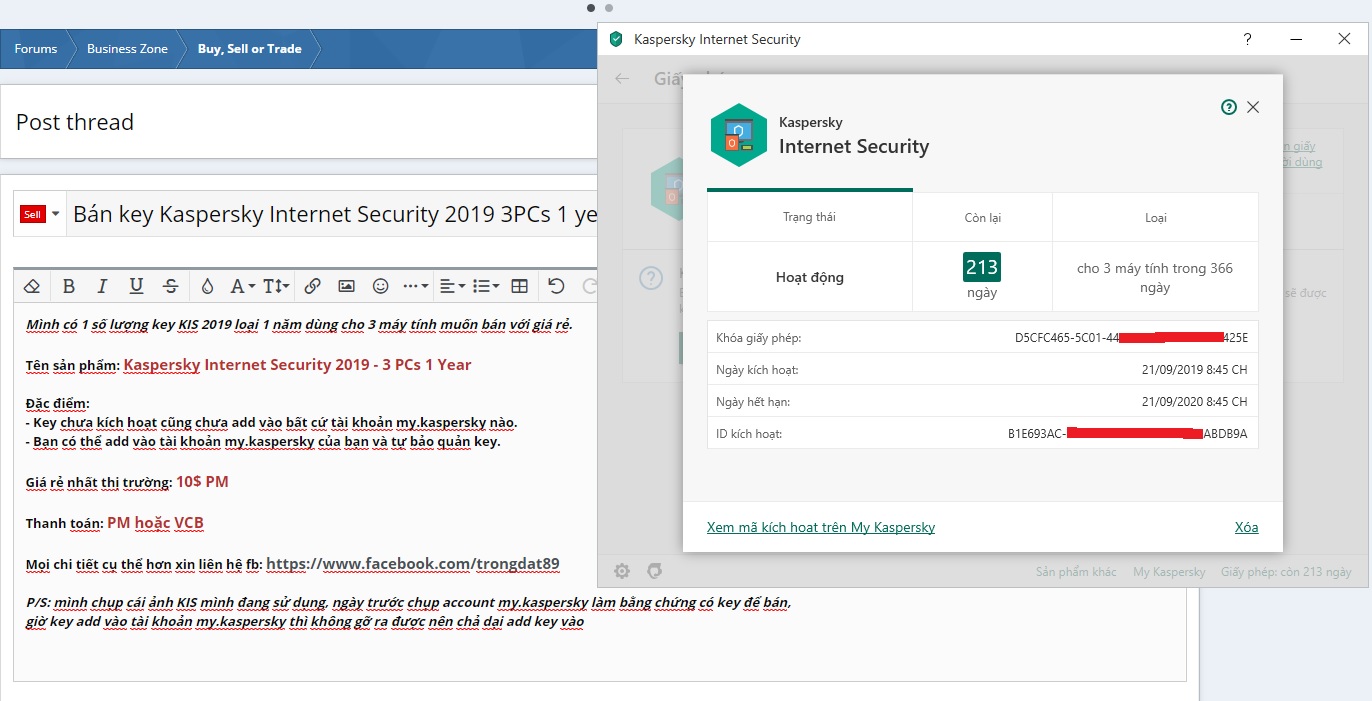Click the insert image icon
The height and width of the screenshot is (701, 1372).
pos(346,286)
